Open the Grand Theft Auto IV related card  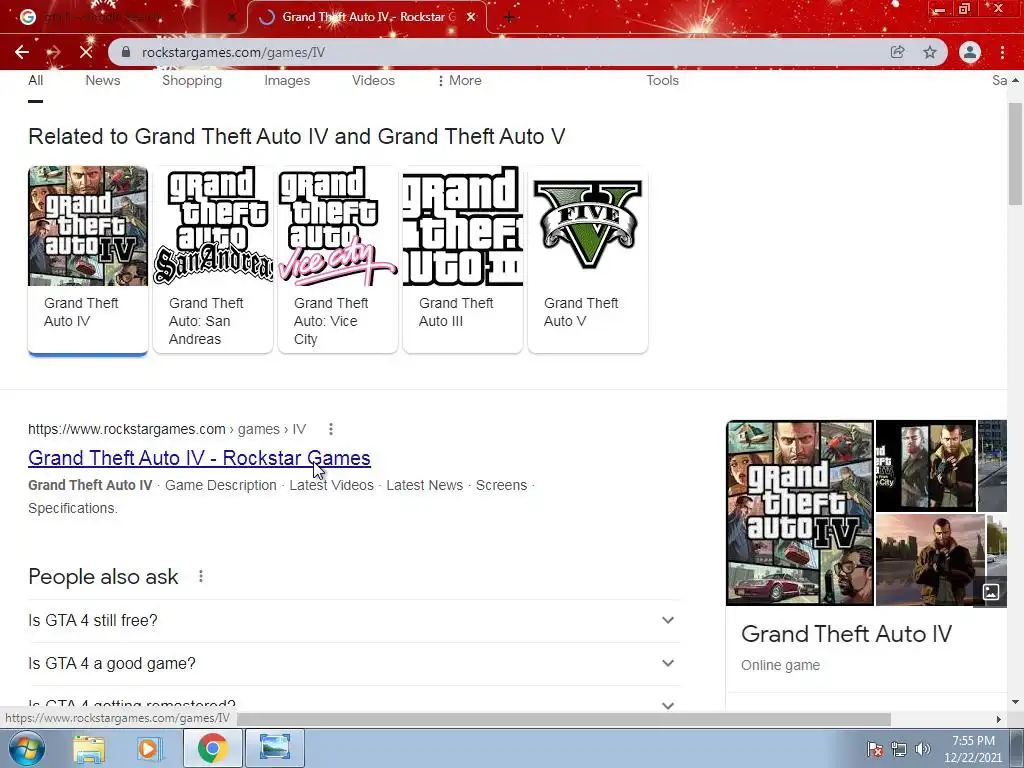click(88, 259)
